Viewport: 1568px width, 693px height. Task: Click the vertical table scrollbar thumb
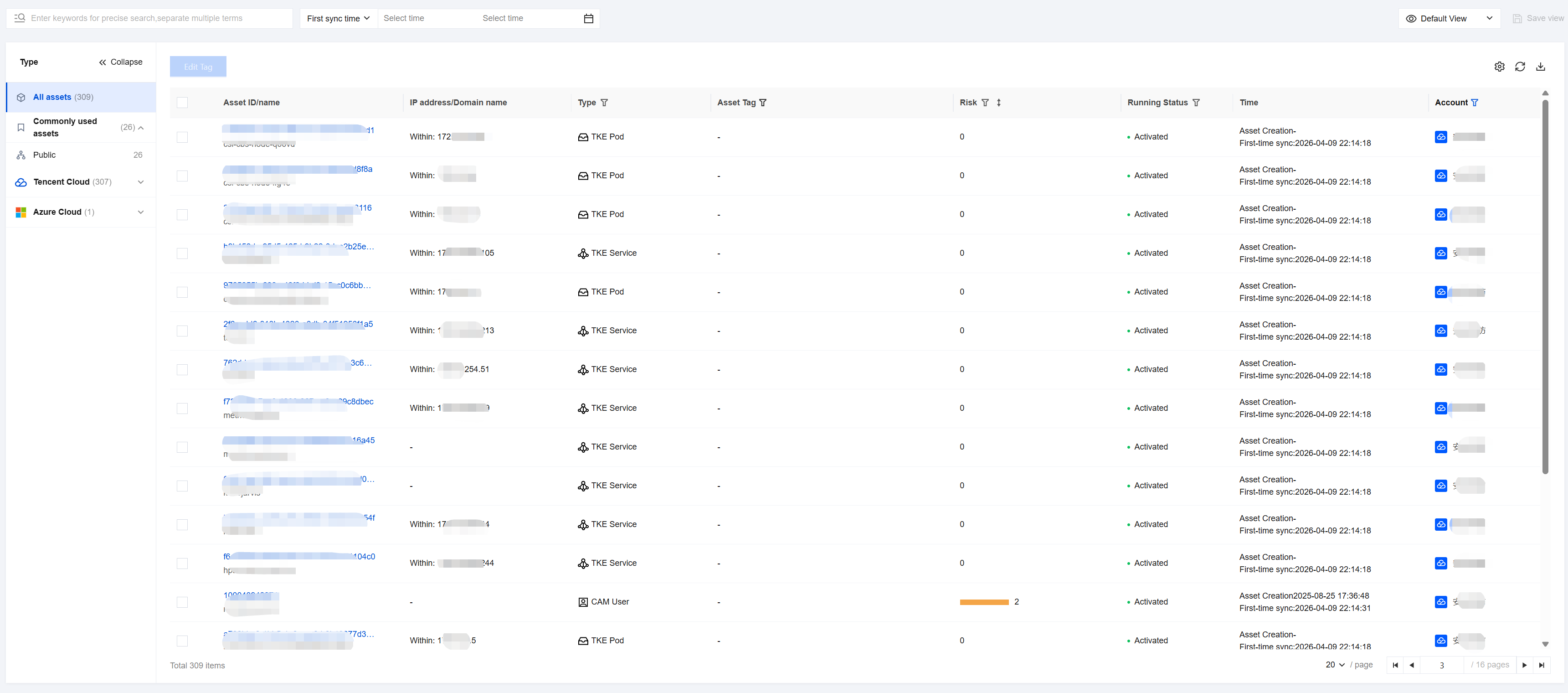point(1545,286)
